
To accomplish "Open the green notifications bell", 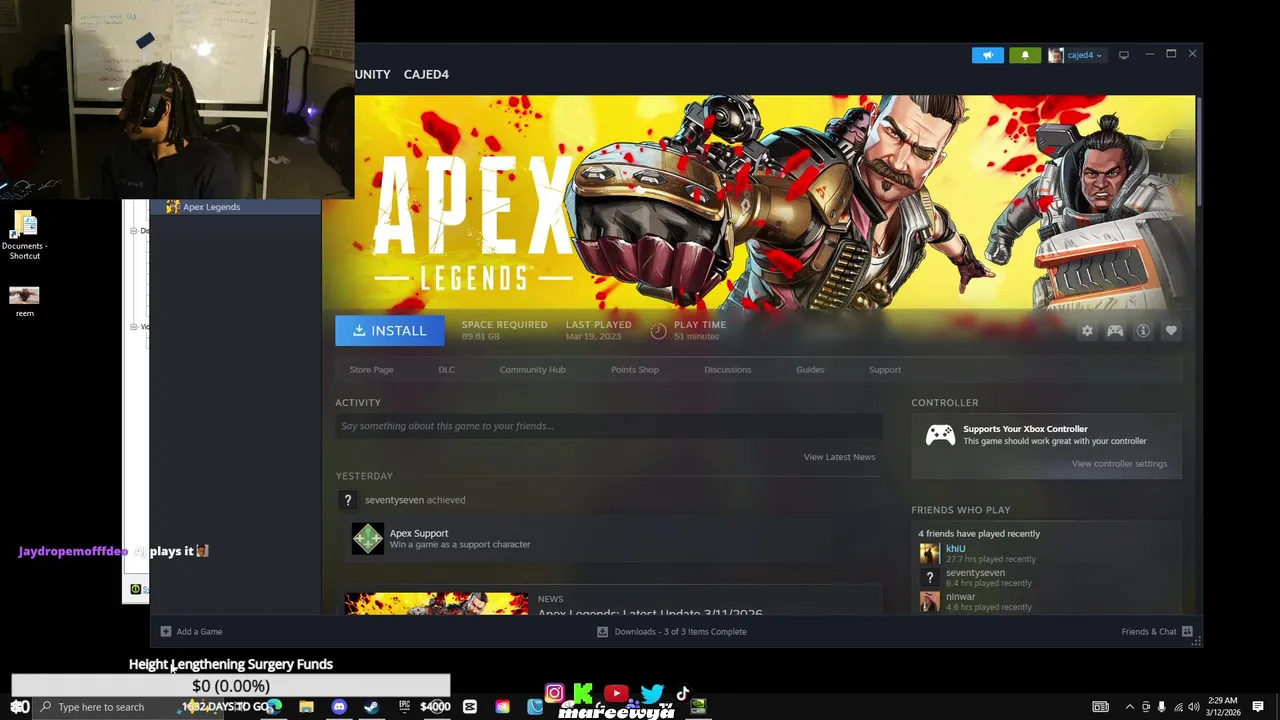I will click(1024, 55).
